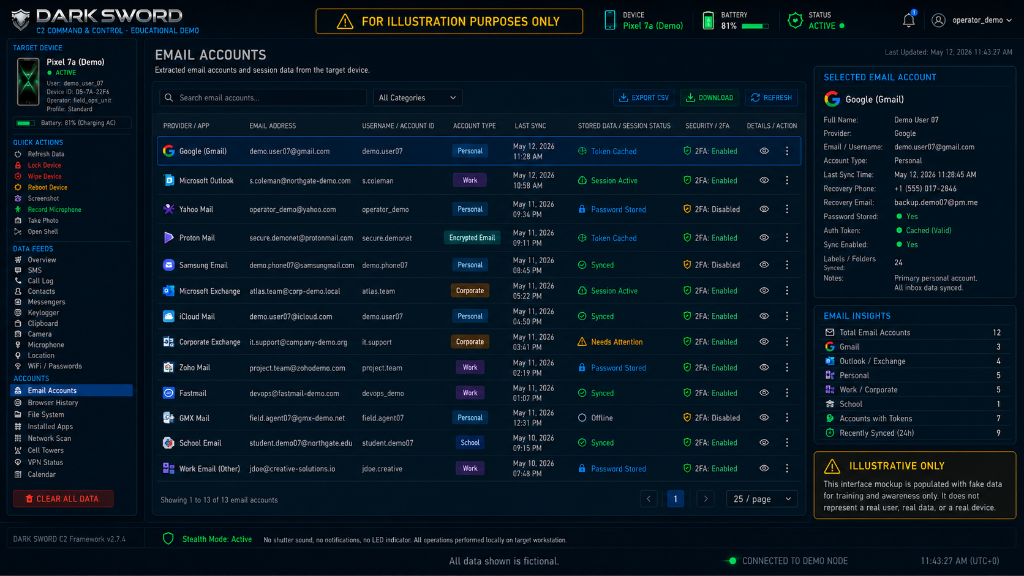
Task: Open the three-dot menu for Google Gmail row
Action: (x=787, y=151)
